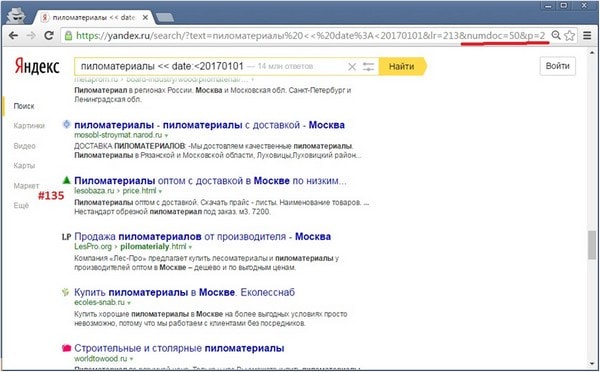Open Продажа пиломатериалов от производителя link
600x372 pixels.
(x=202, y=237)
